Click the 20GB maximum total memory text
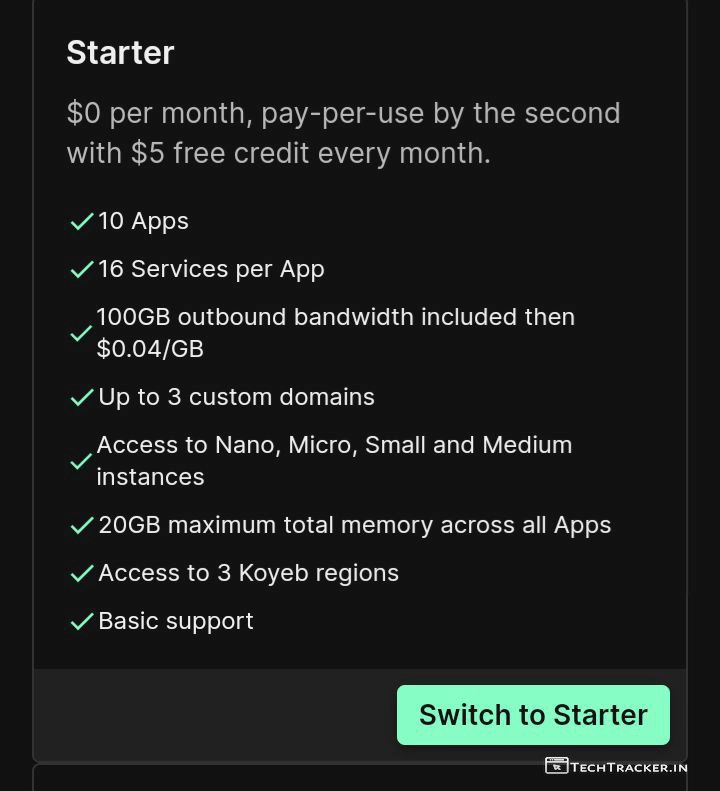The height and width of the screenshot is (791, 720). click(354, 525)
